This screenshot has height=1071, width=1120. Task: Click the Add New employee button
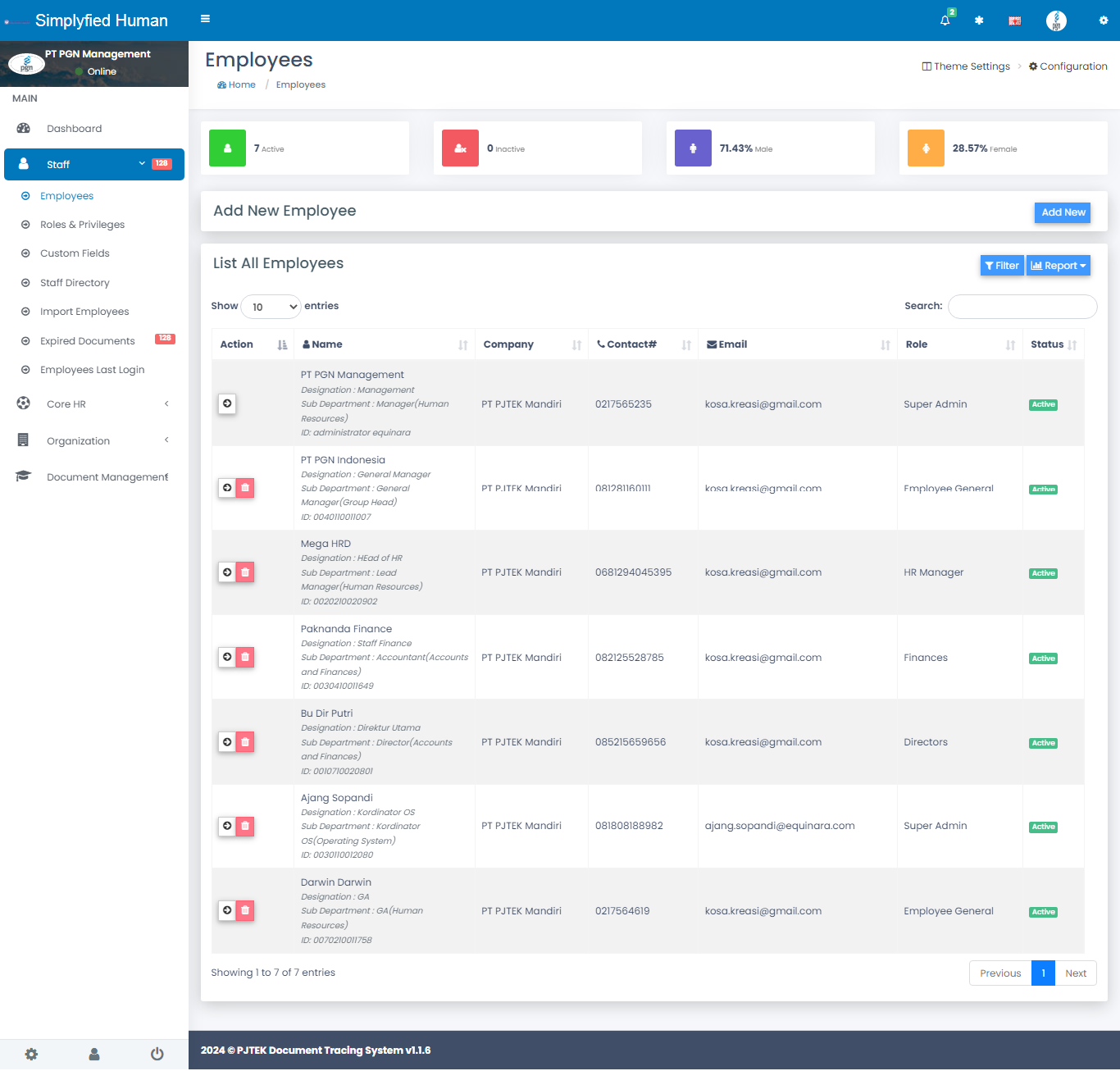click(1063, 212)
